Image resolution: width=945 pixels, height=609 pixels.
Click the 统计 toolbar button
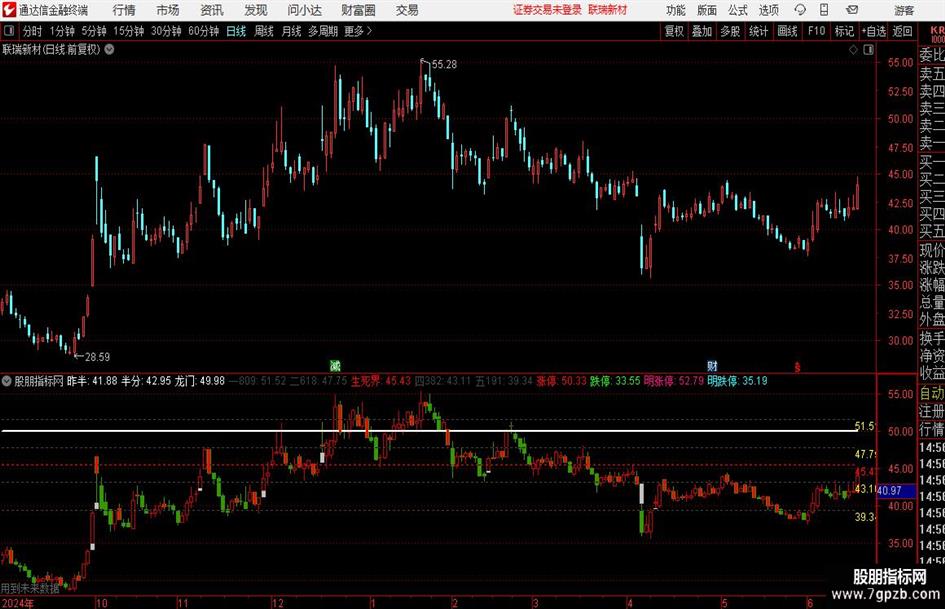pos(758,31)
